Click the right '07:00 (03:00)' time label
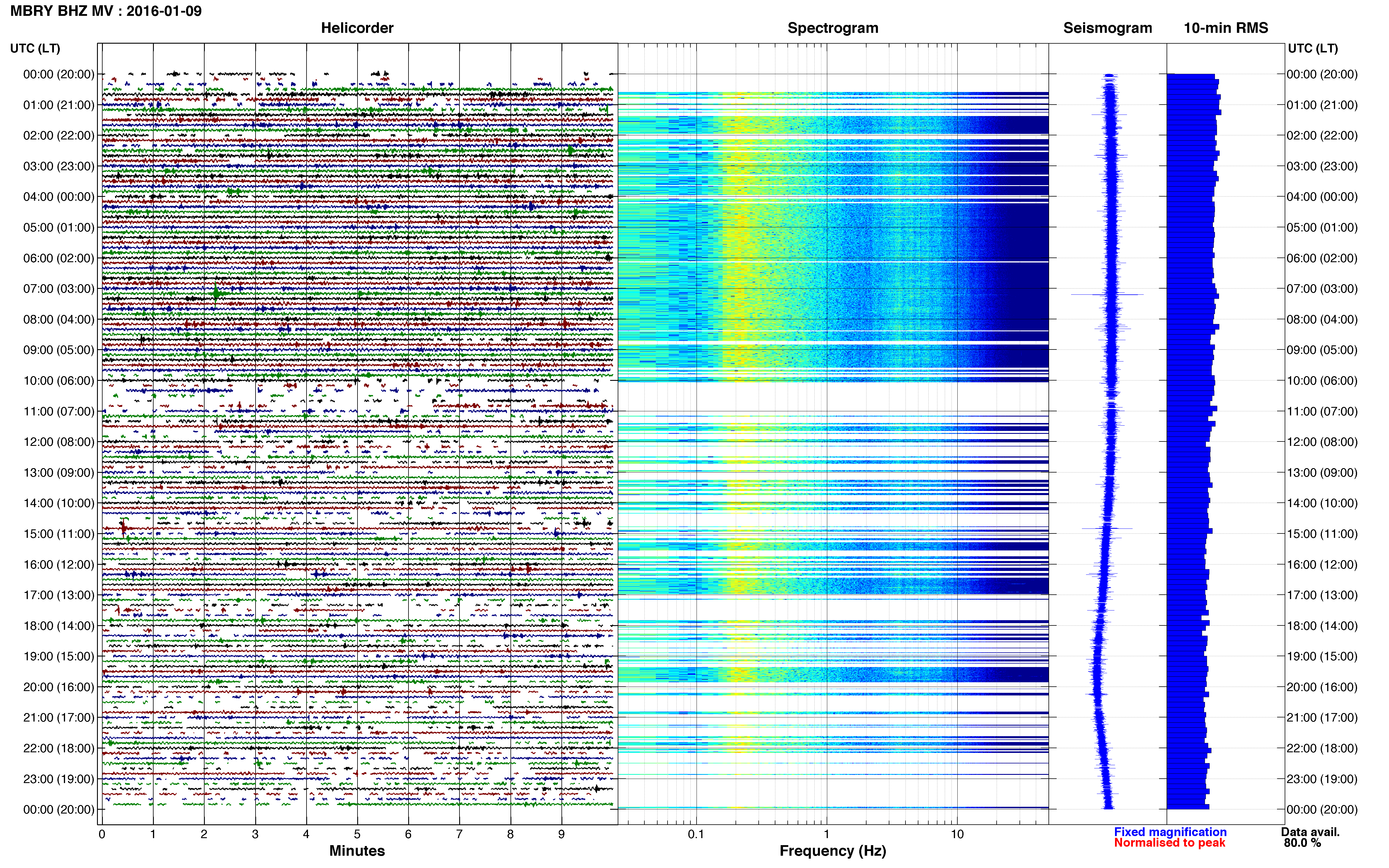The width and height of the screenshot is (1389, 868). coord(1322,289)
